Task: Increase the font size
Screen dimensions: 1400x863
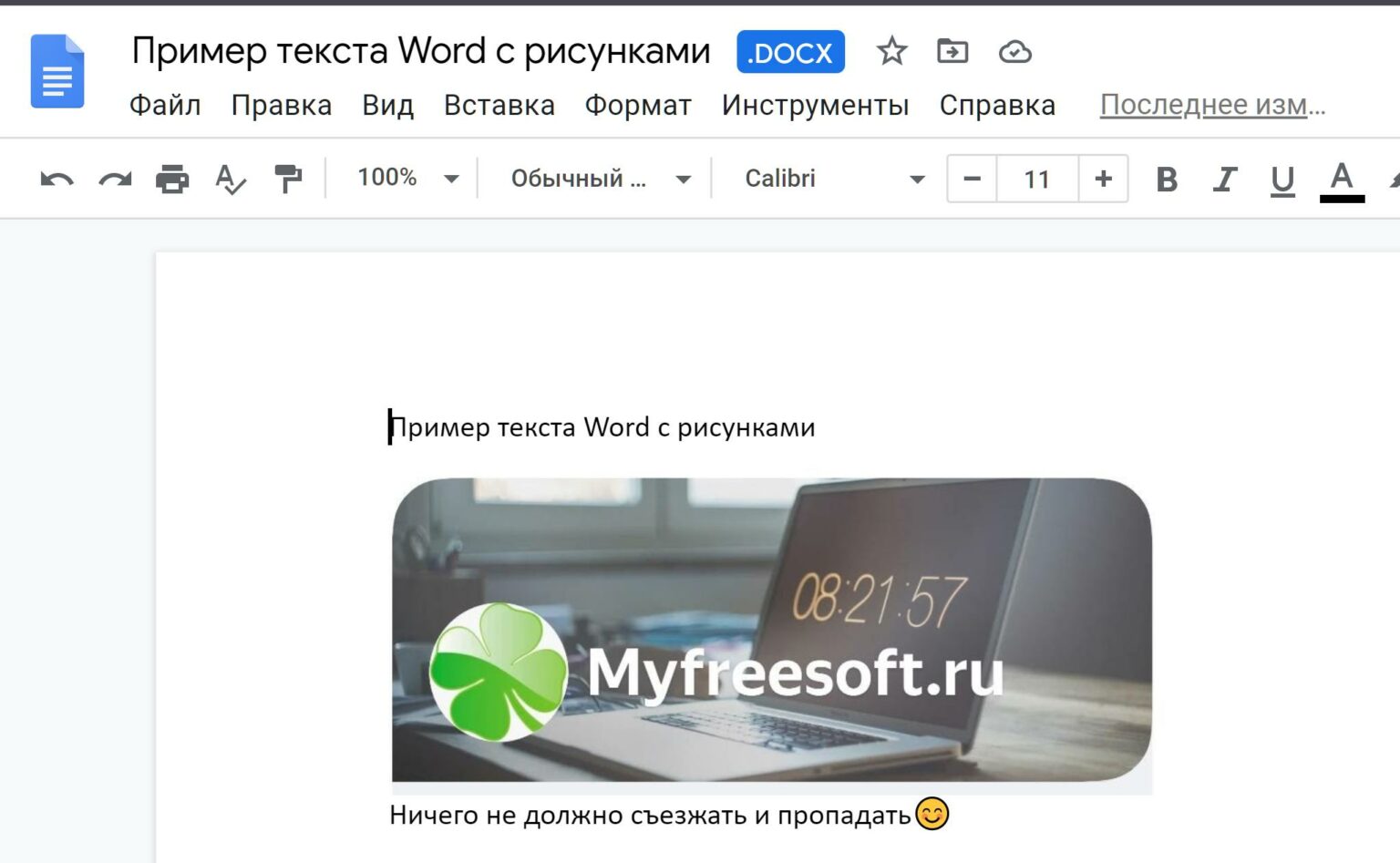Action: click(x=1103, y=179)
